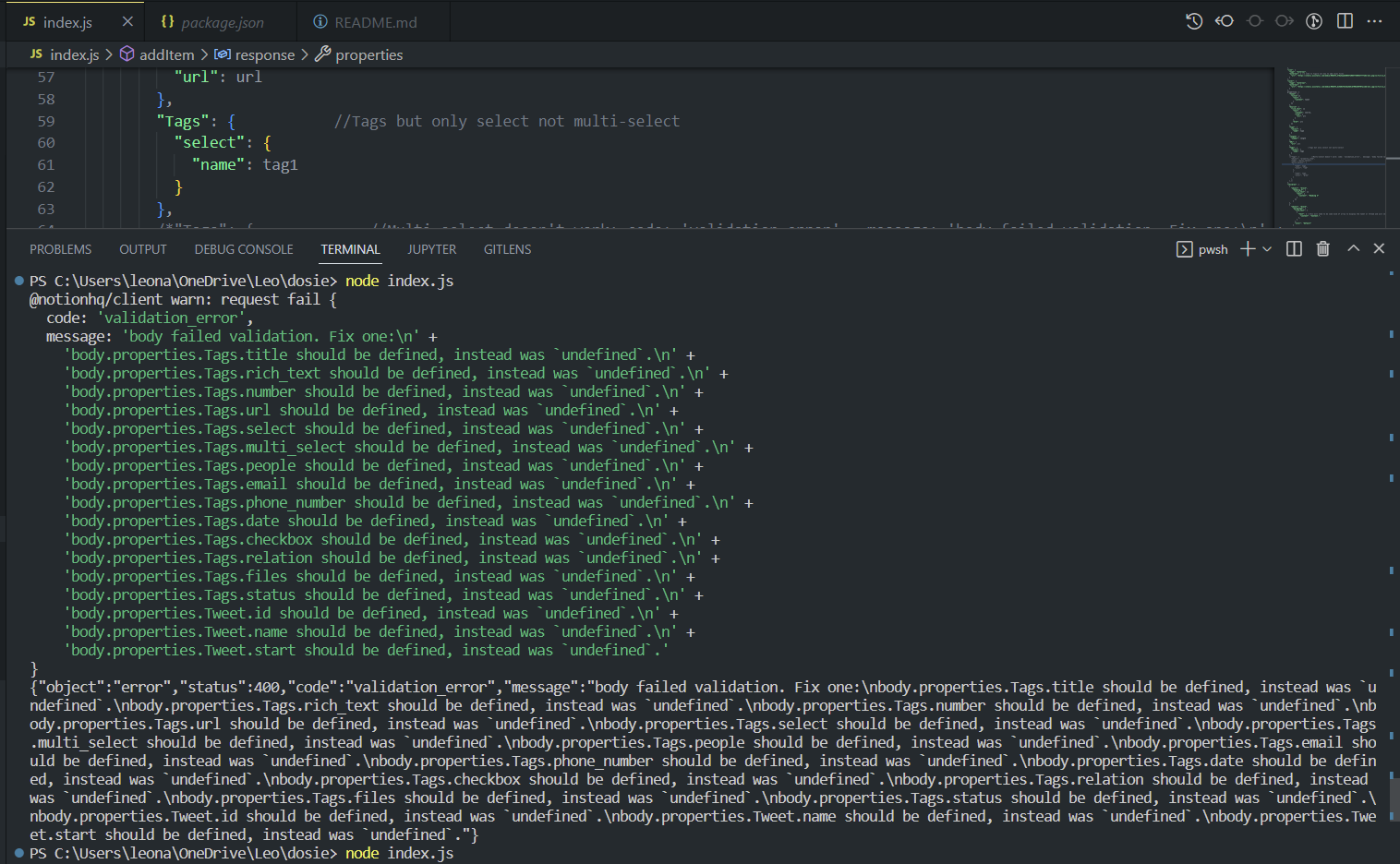Split the terminal pane

tap(1294, 248)
